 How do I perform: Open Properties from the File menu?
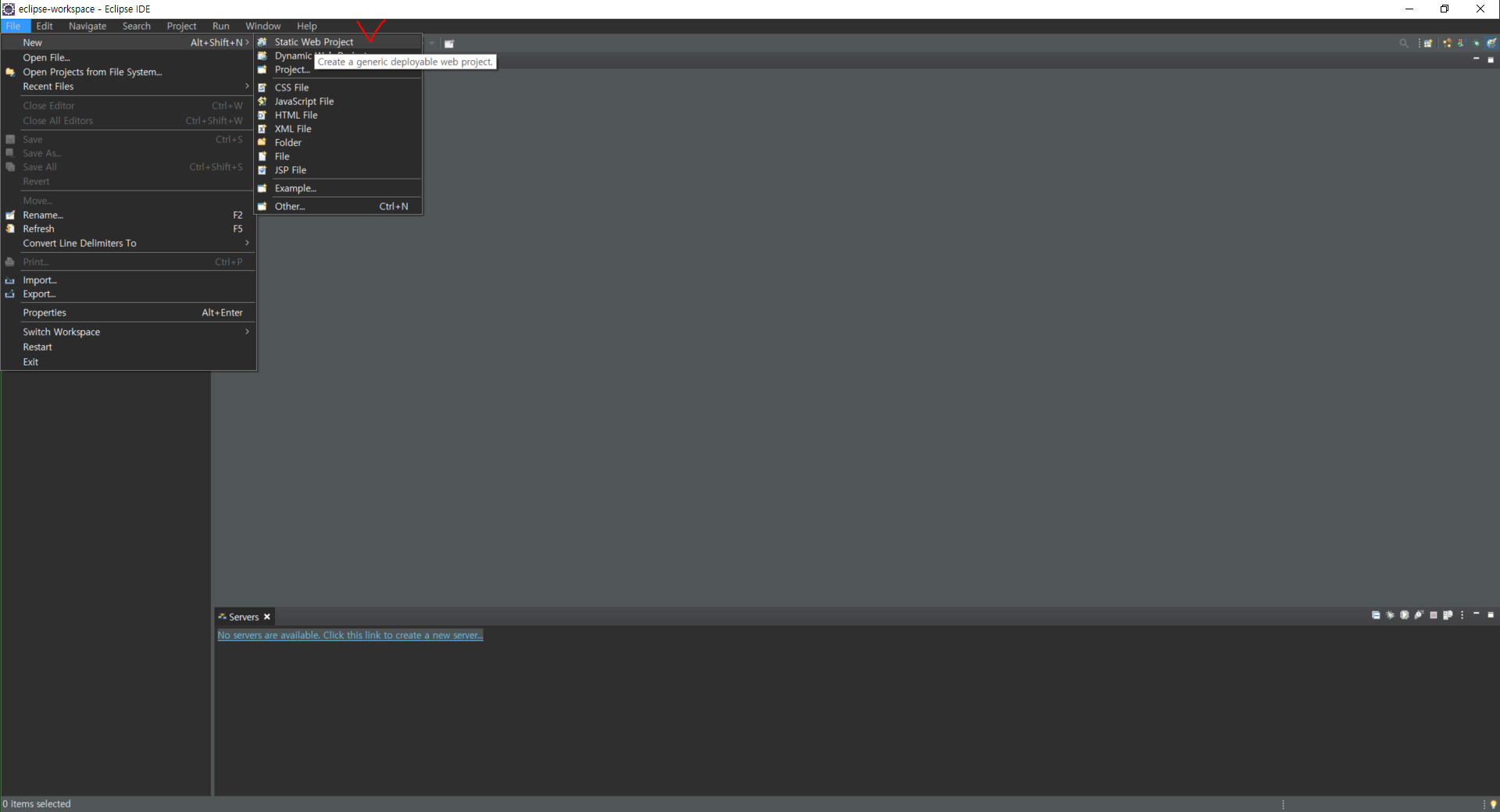tap(128, 312)
